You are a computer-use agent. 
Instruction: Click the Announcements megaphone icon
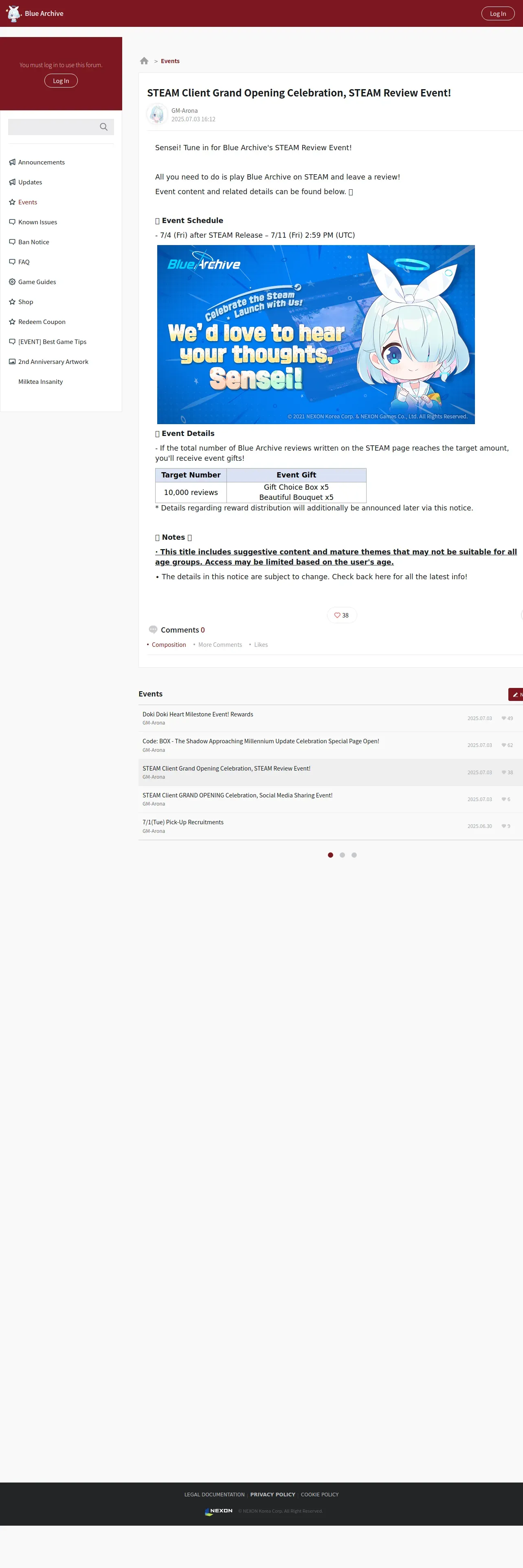click(12, 162)
